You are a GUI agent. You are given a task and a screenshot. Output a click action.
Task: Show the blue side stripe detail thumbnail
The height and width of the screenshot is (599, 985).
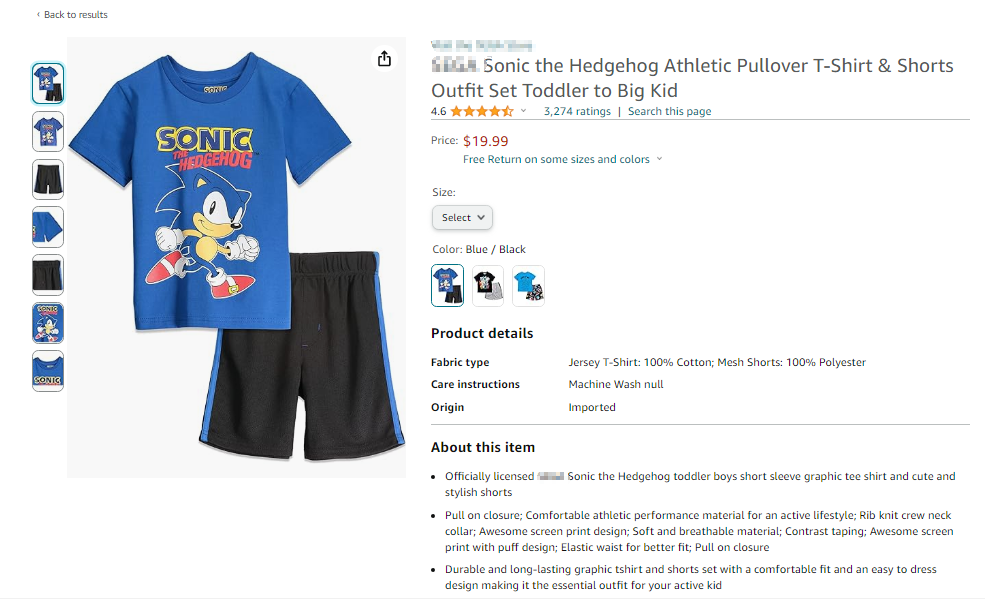(x=48, y=227)
